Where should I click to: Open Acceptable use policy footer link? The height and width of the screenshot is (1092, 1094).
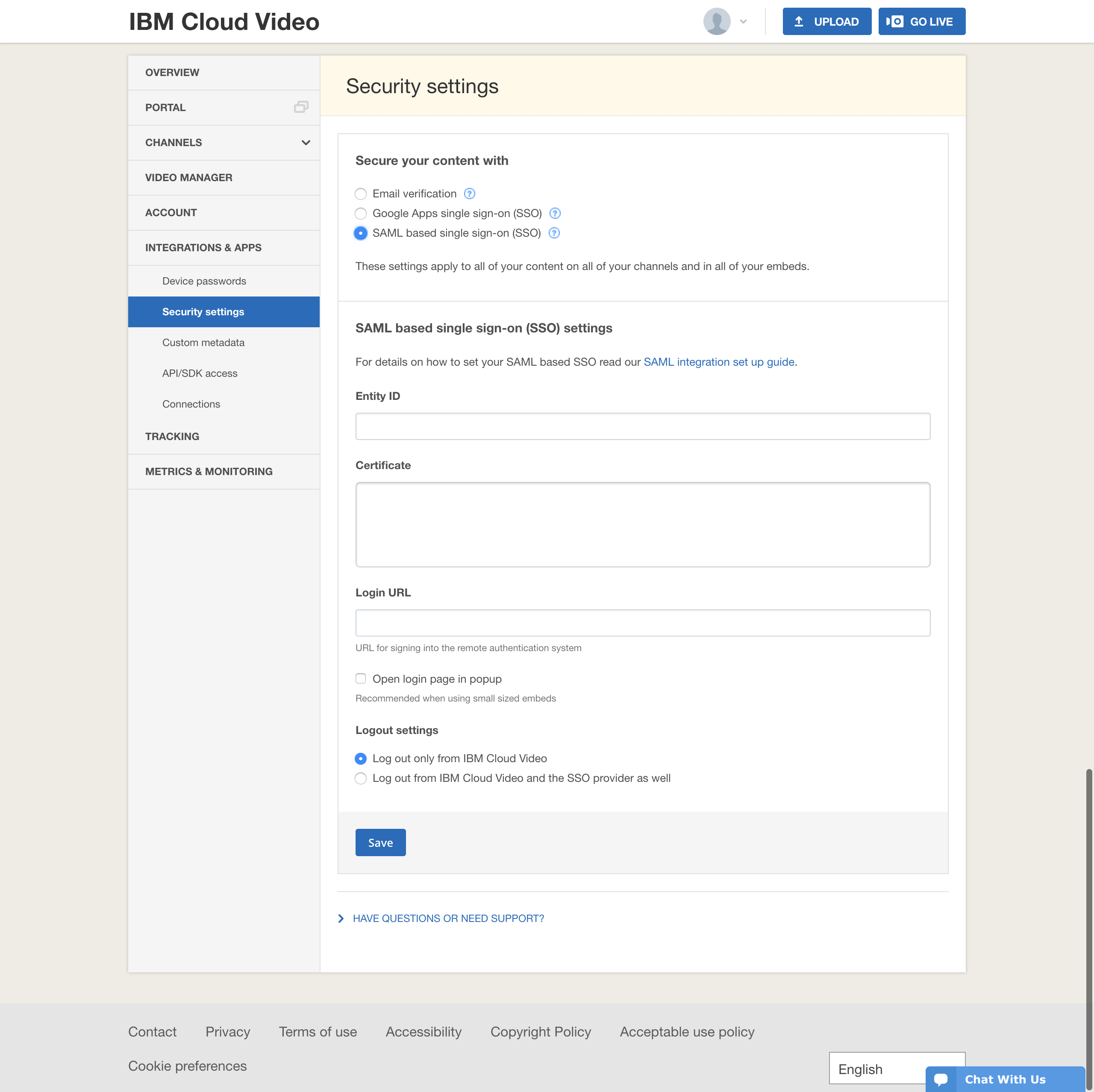[687, 1032]
